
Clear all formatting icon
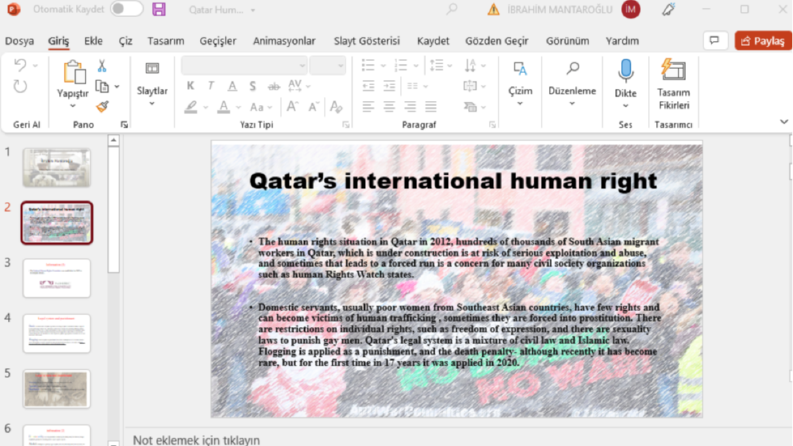[x=336, y=107]
